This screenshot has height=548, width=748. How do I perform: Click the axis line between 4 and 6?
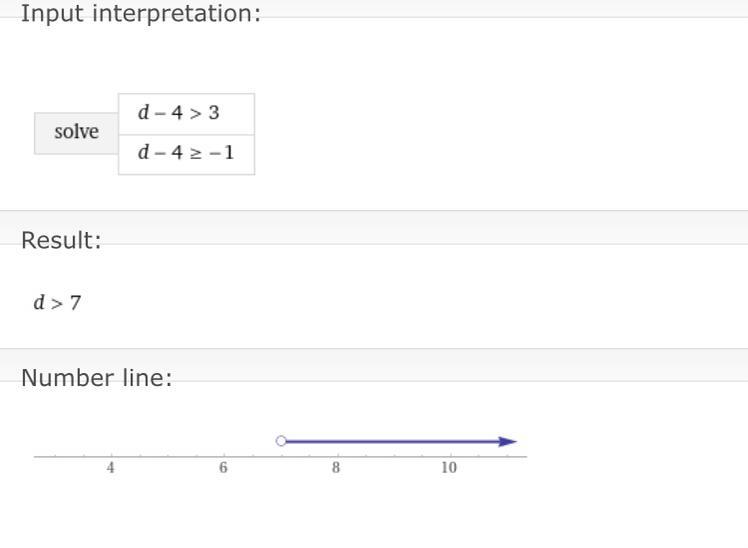(x=167, y=456)
